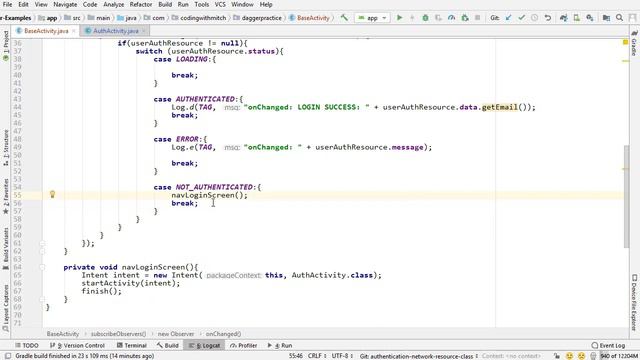Open the Device File Explorer side panel
The height and width of the screenshot is (360, 640).
[x=634, y=302]
